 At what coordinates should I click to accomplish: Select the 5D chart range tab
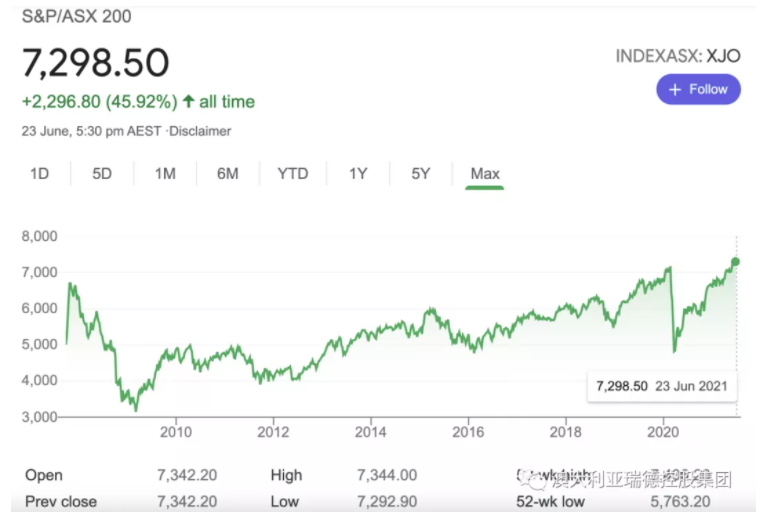(102, 173)
